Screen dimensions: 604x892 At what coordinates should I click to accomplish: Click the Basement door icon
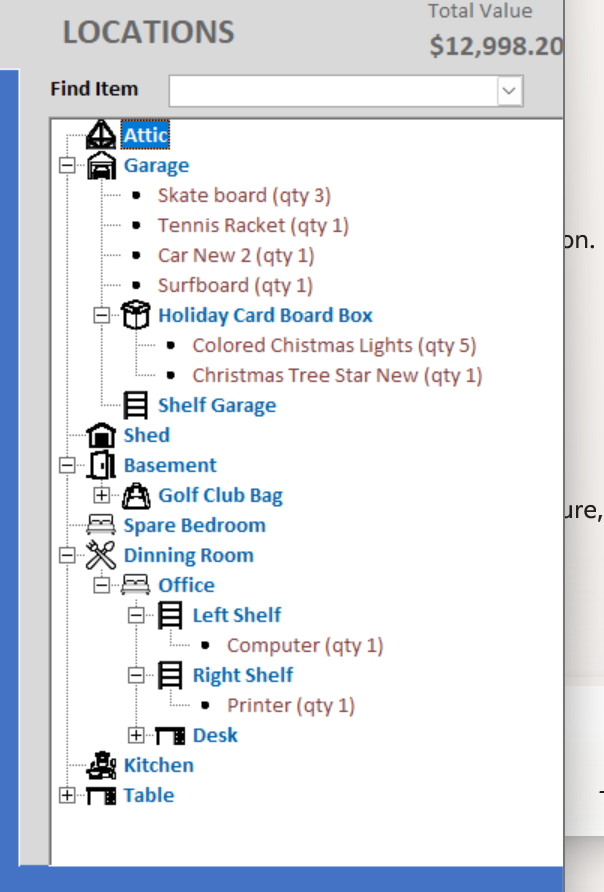tap(101, 466)
